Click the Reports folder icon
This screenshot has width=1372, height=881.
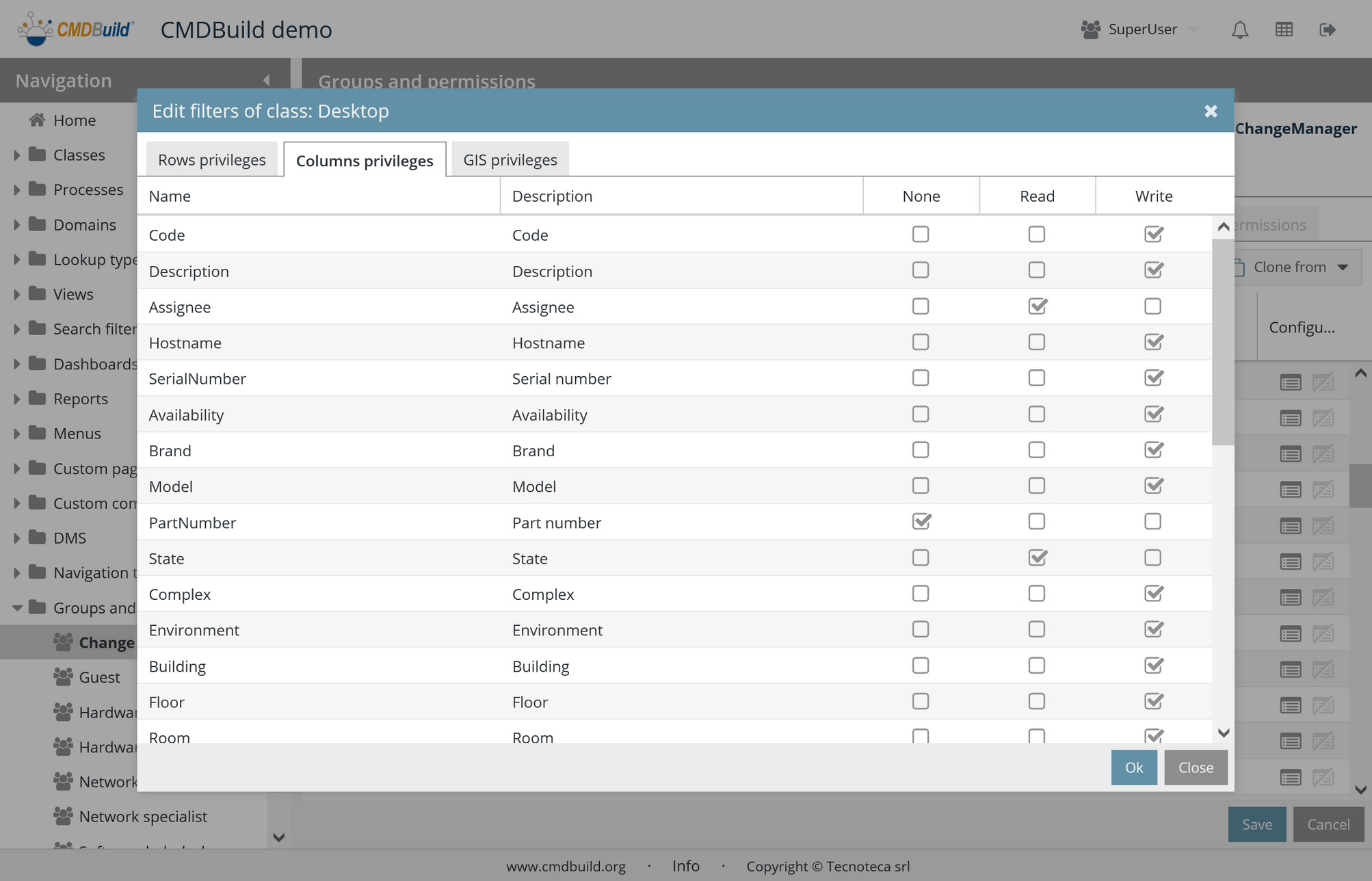click(x=38, y=398)
